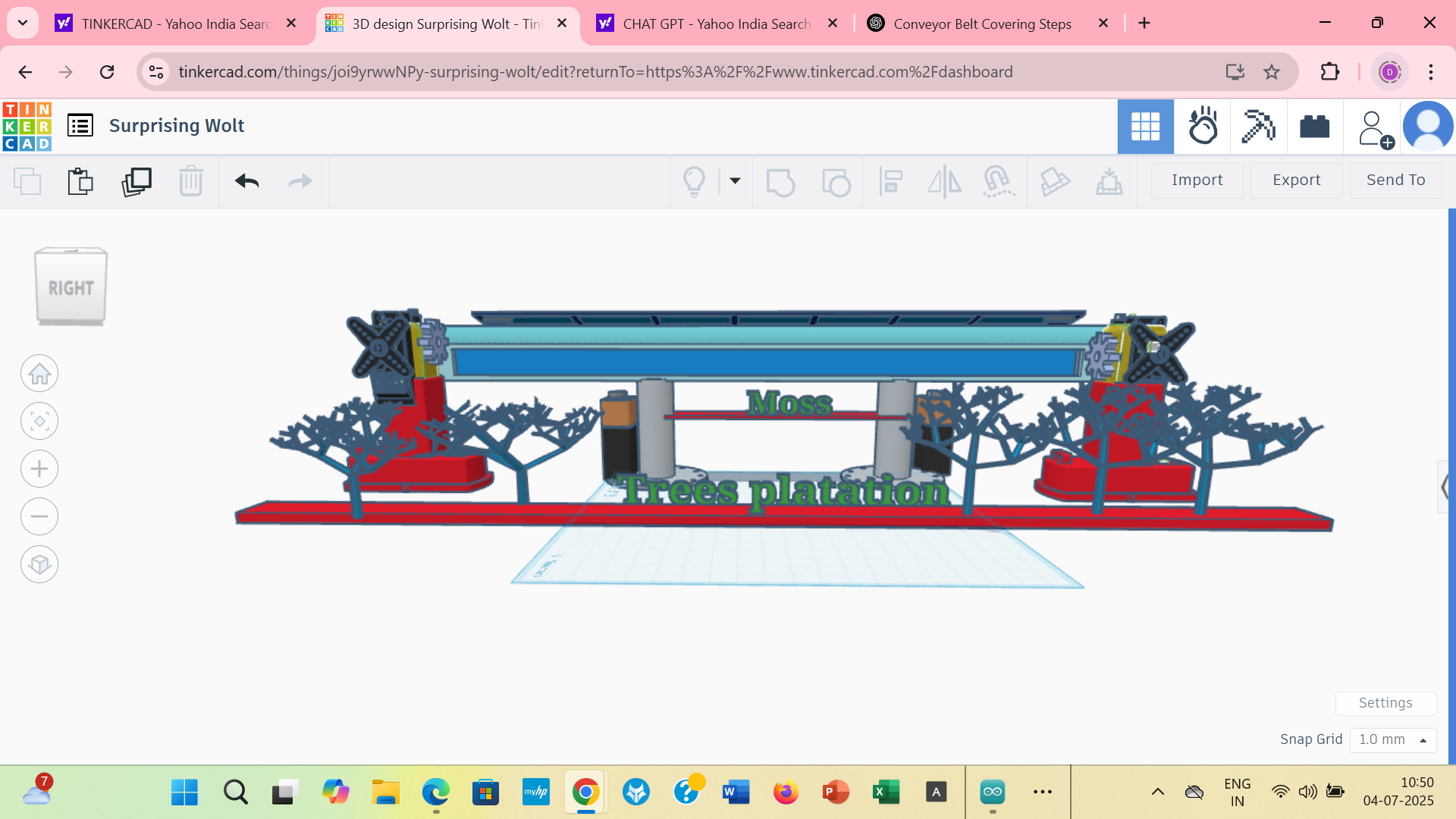This screenshot has height=819, width=1456.
Task: Switch to Conveyor Belt Covering Steps tab
Action: pyautogui.click(x=982, y=24)
